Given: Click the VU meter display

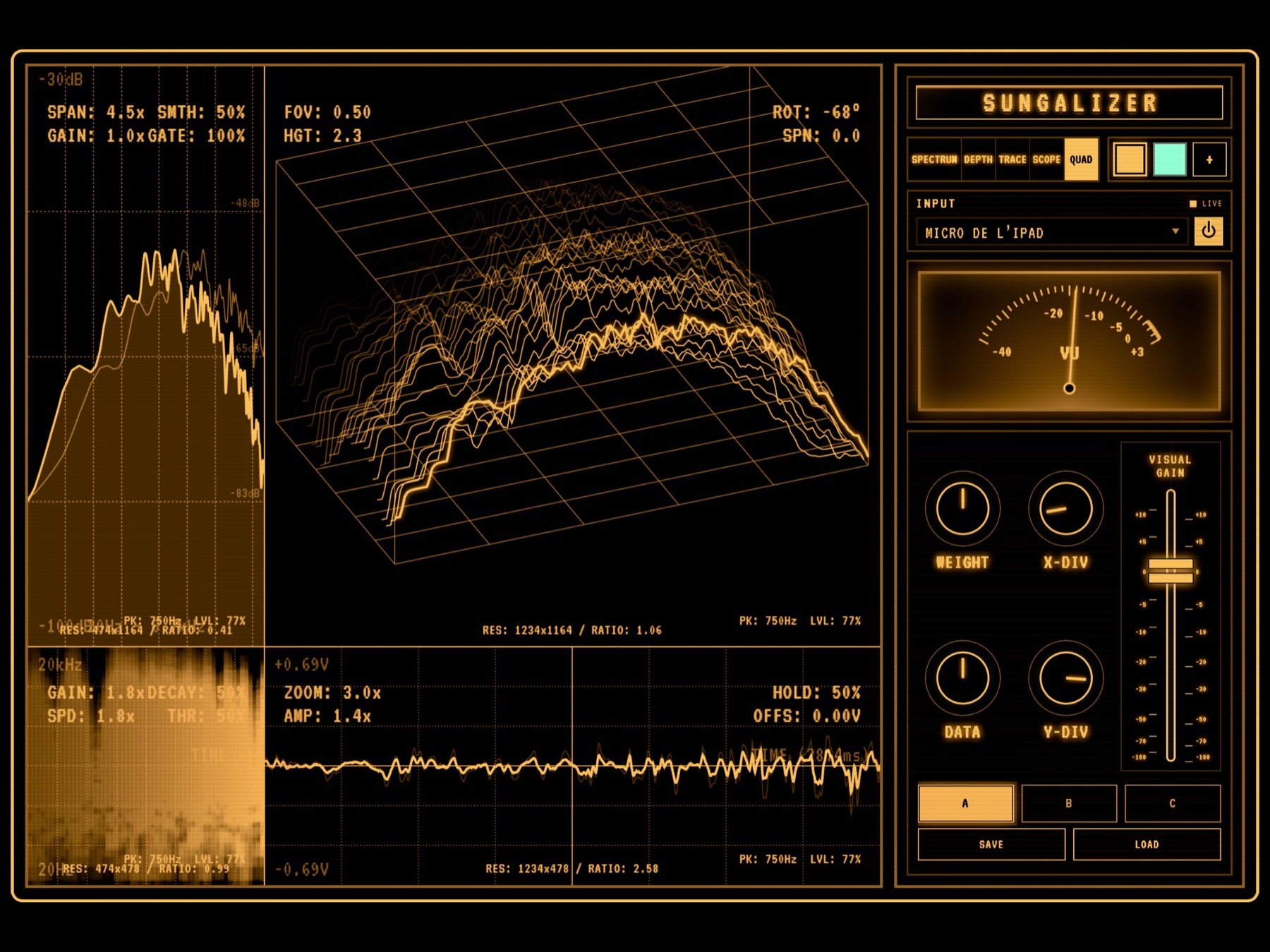Looking at the screenshot, I should tap(1069, 342).
